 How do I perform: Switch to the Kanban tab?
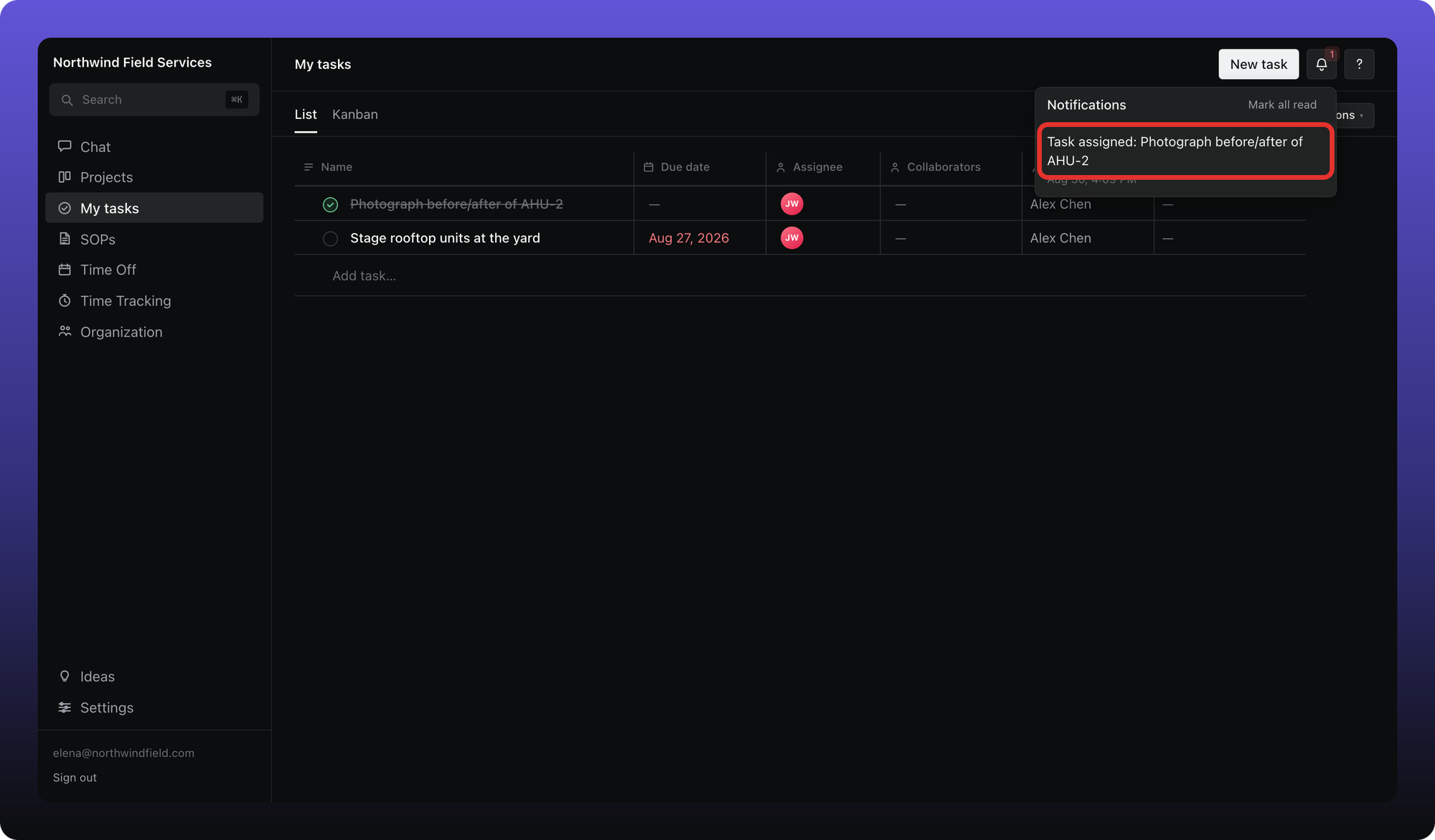point(355,115)
